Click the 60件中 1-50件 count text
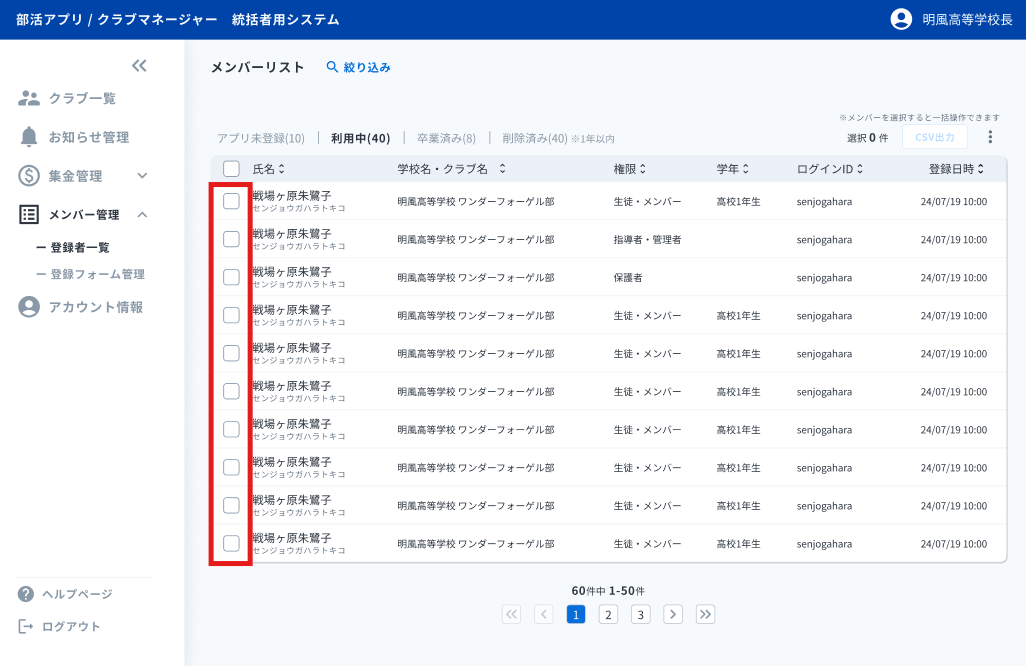 click(x=608, y=591)
